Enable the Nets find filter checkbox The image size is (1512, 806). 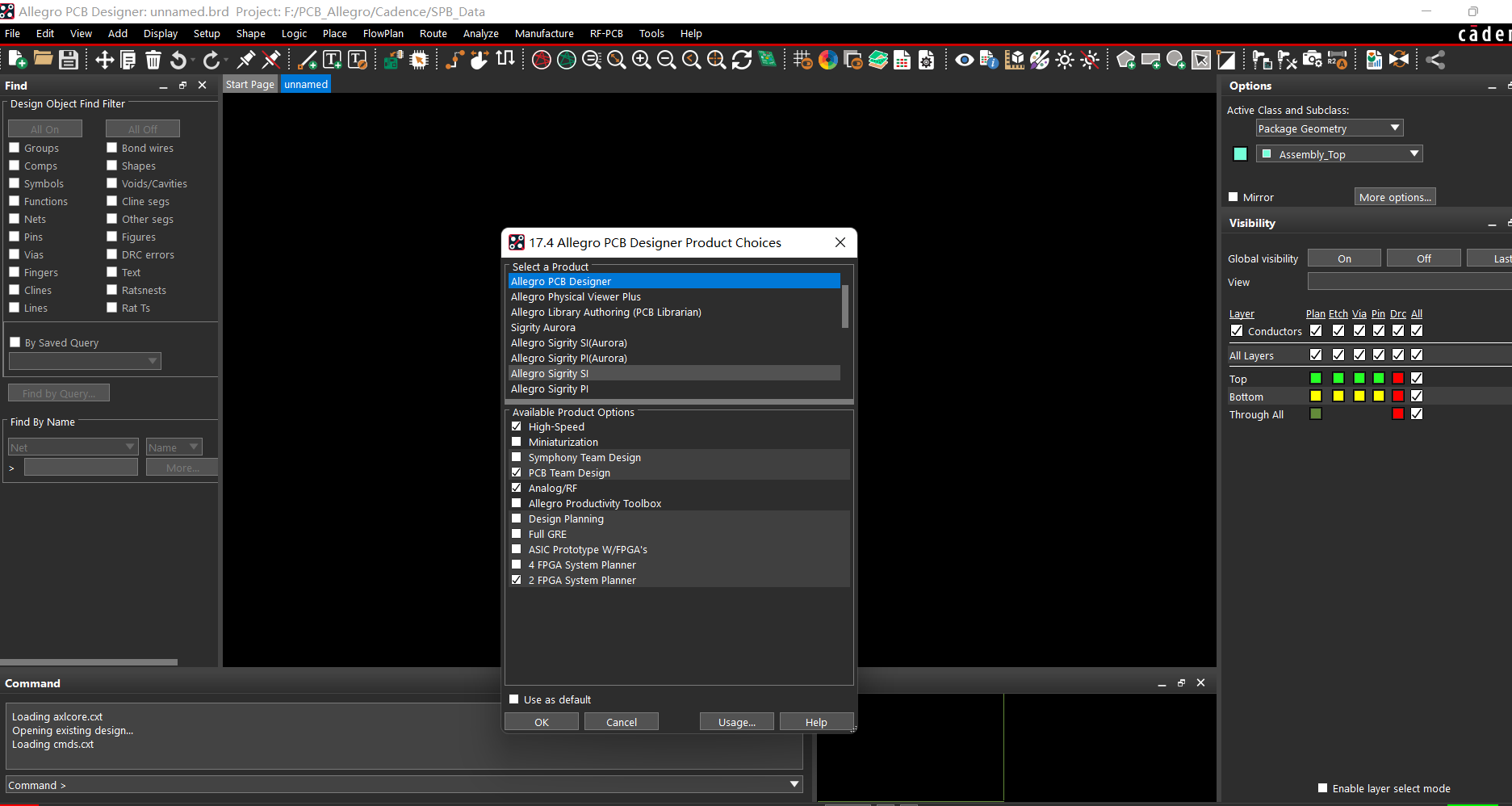click(15, 219)
